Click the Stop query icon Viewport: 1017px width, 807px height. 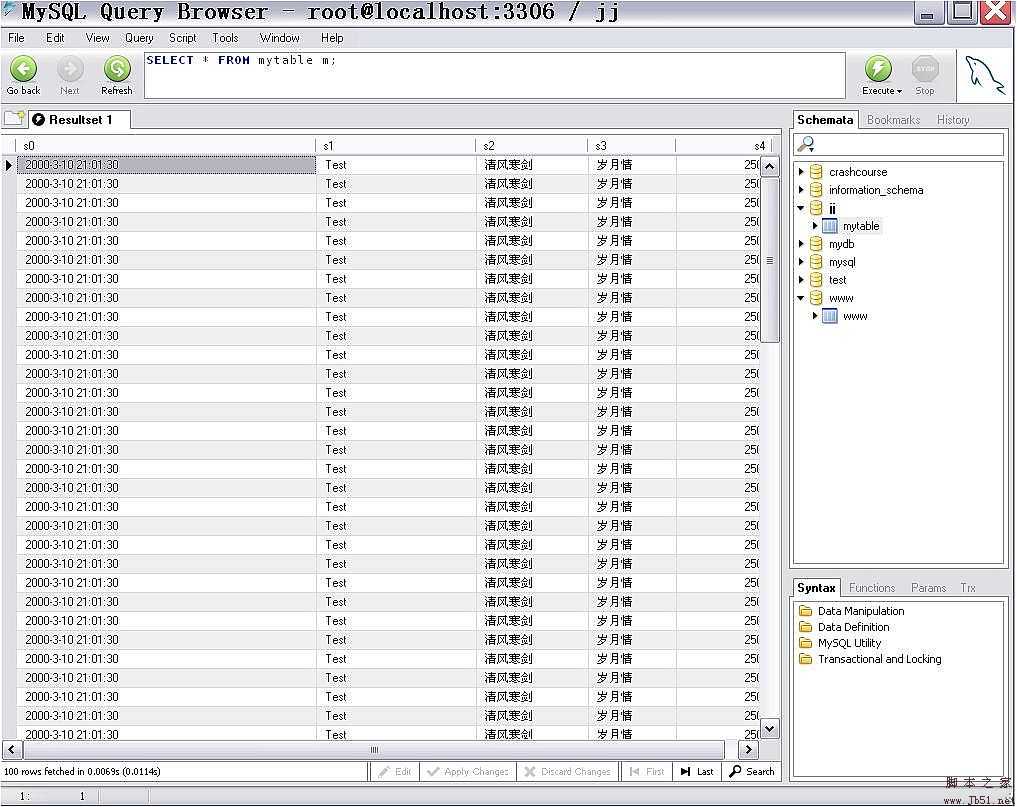click(925, 69)
